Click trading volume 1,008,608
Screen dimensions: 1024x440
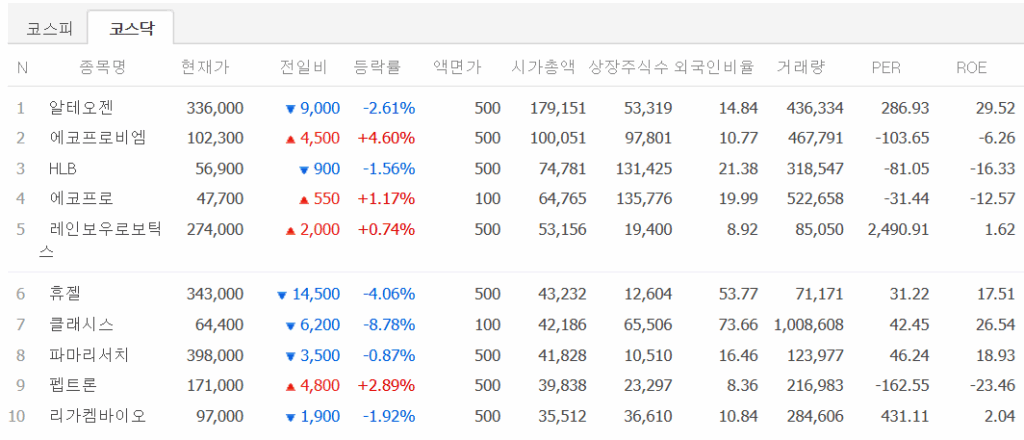808,324
